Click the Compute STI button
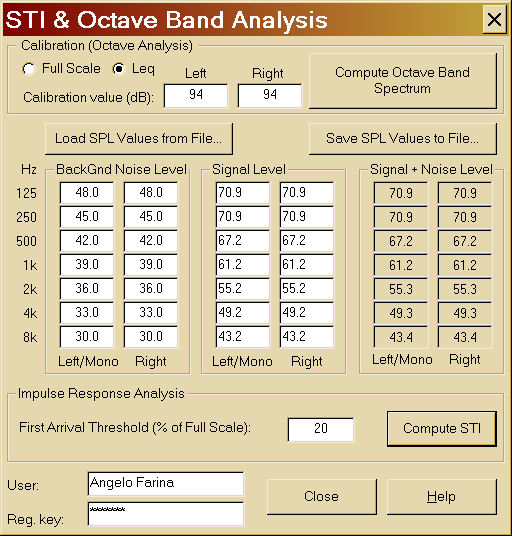This screenshot has width=512, height=536. click(442, 429)
